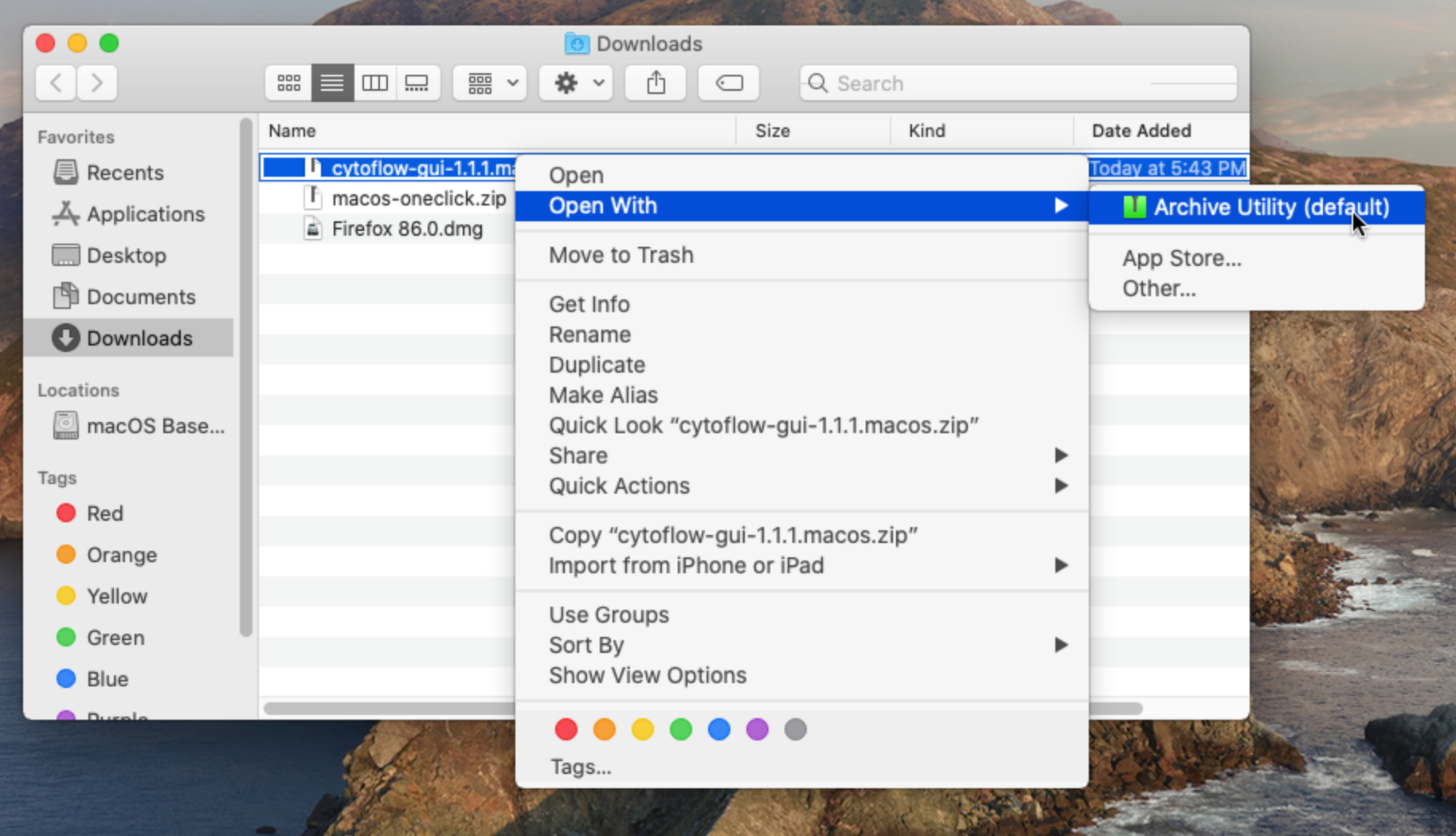Expand the Sort By submenu

(801, 645)
